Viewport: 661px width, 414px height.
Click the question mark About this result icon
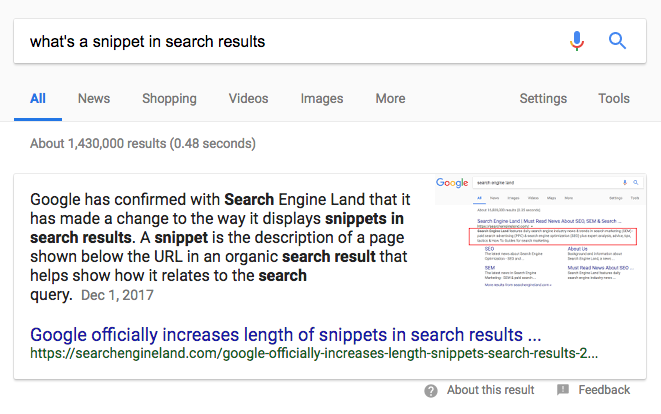(x=431, y=391)
